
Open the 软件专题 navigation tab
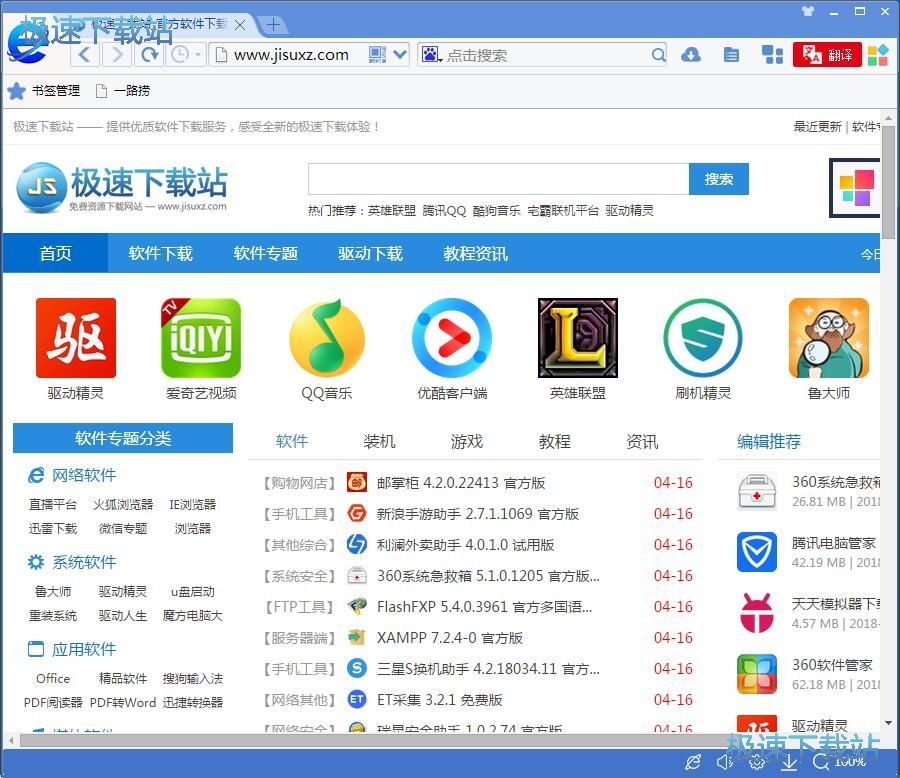(x=265, y=253)
